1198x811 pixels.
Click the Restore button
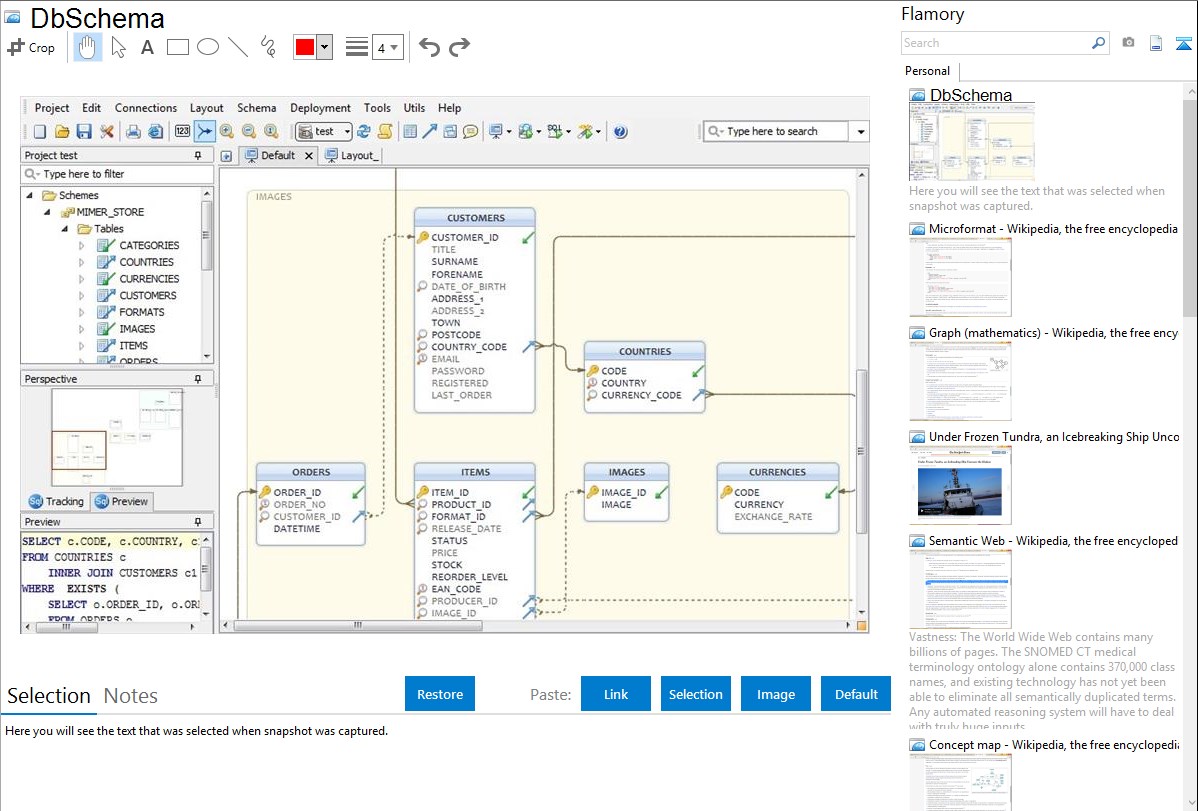point(440,694)
